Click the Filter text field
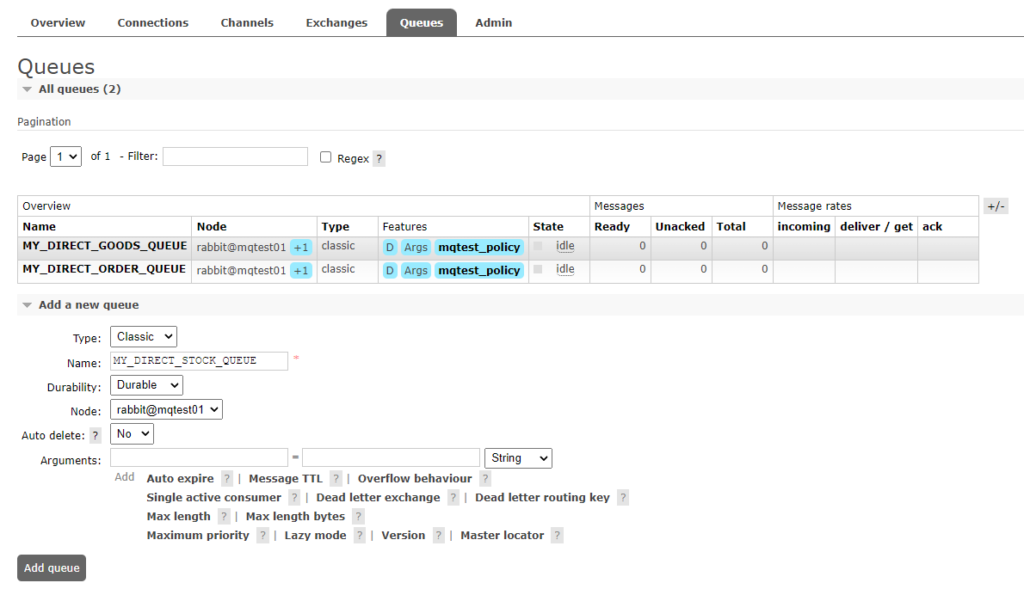1024x589 pixels. tap(235, 157)
